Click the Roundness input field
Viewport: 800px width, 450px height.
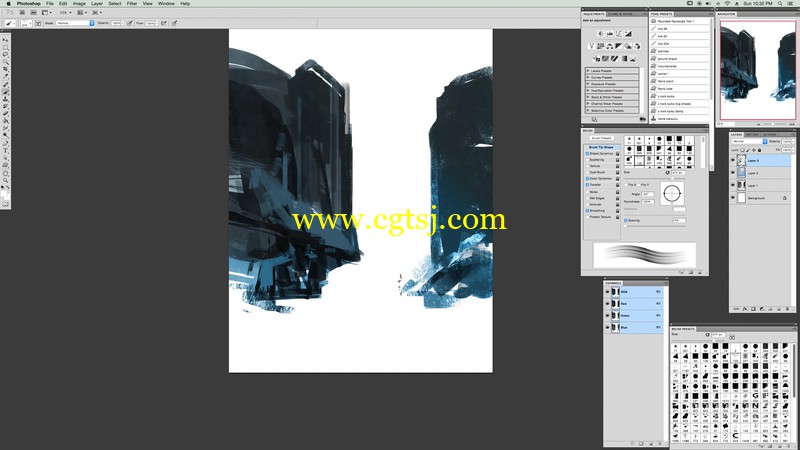click(x=648, y=202)
